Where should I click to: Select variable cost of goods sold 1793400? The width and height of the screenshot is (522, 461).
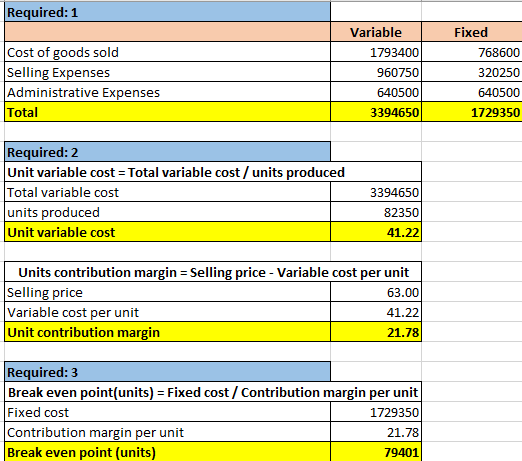376,52
